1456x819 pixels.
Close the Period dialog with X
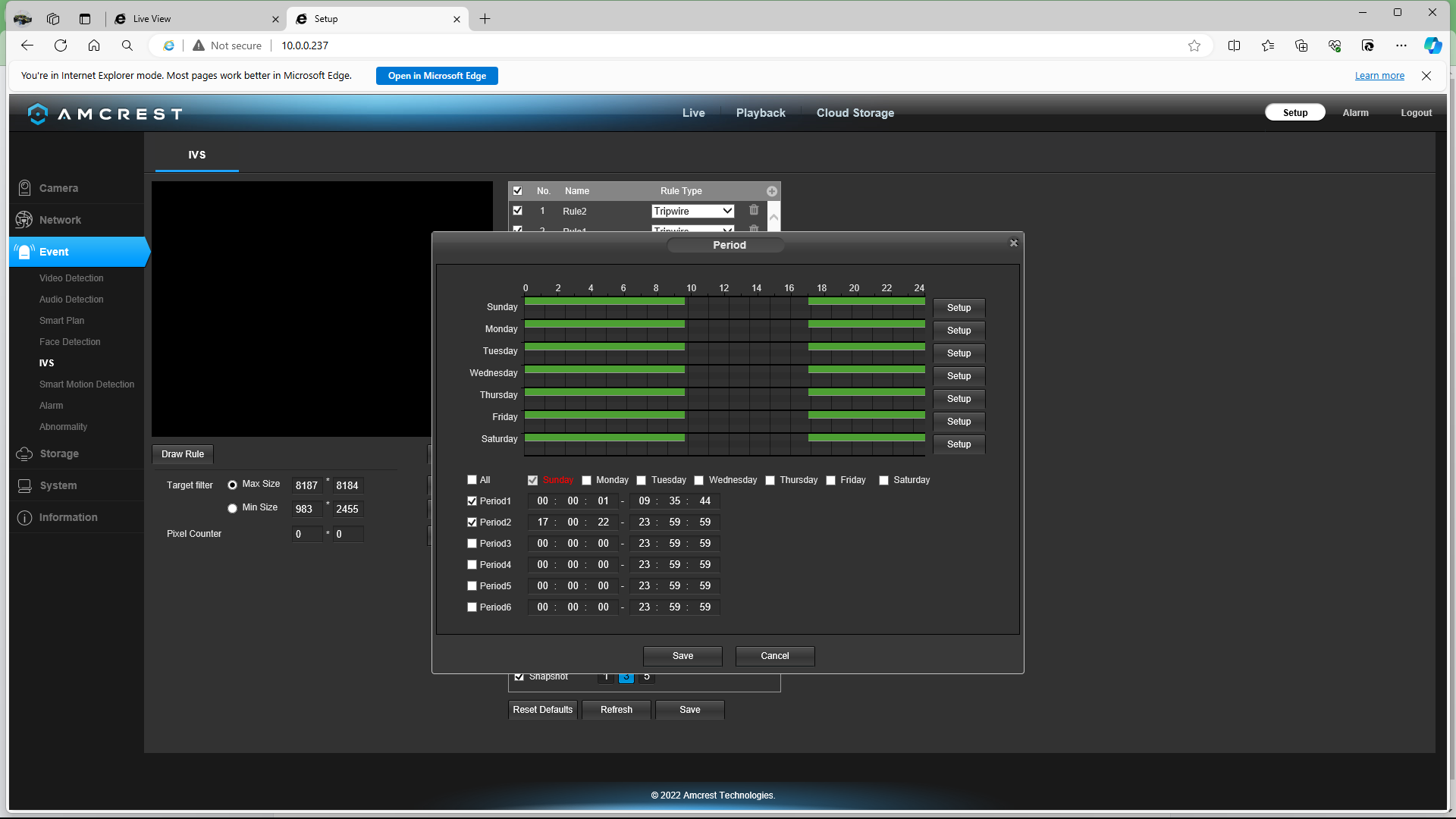1014,243
